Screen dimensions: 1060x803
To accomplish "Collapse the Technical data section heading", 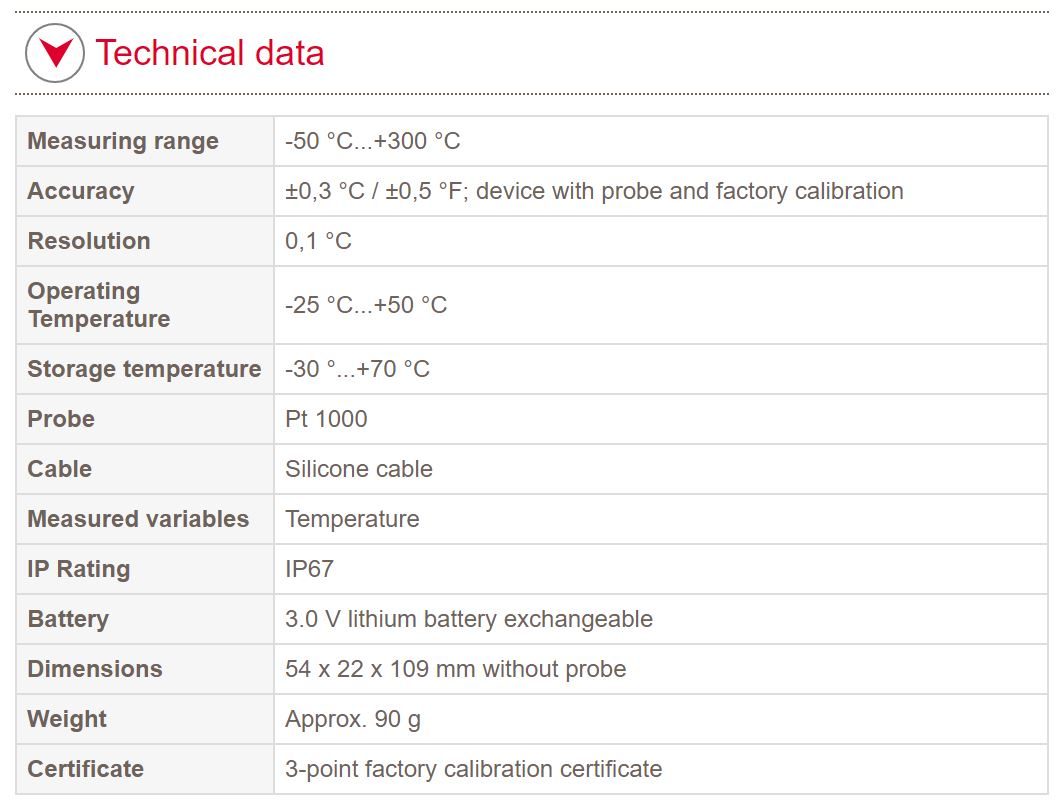I will pyautogui.click(x=209, y=53).
